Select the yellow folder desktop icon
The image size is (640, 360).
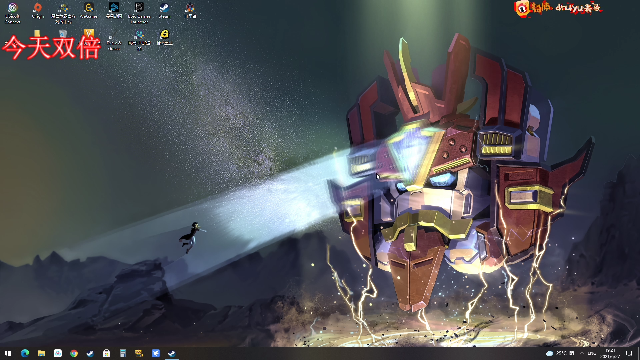pos(37,34)
